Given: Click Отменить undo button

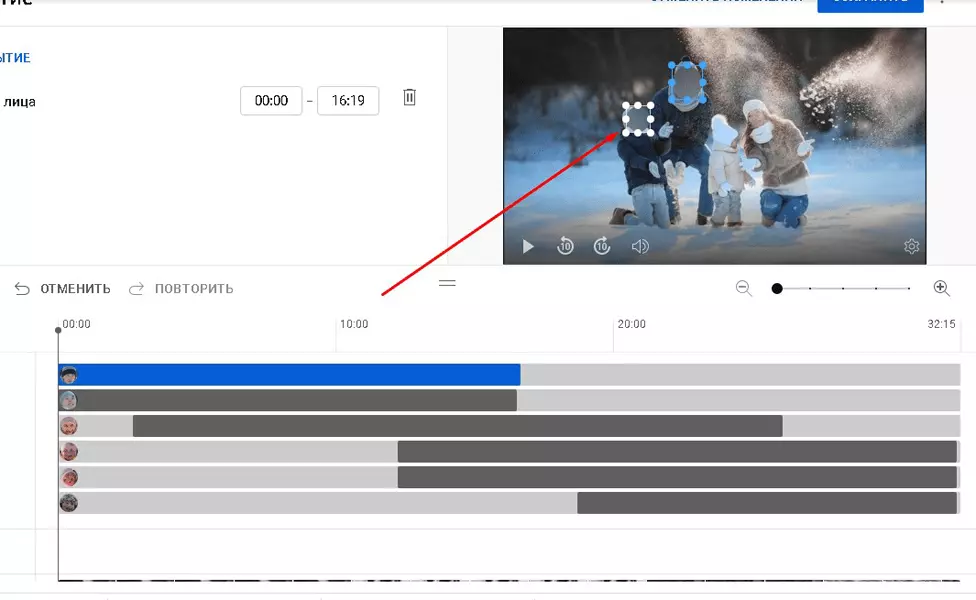Looking at the screenshot, I should 62,289.
